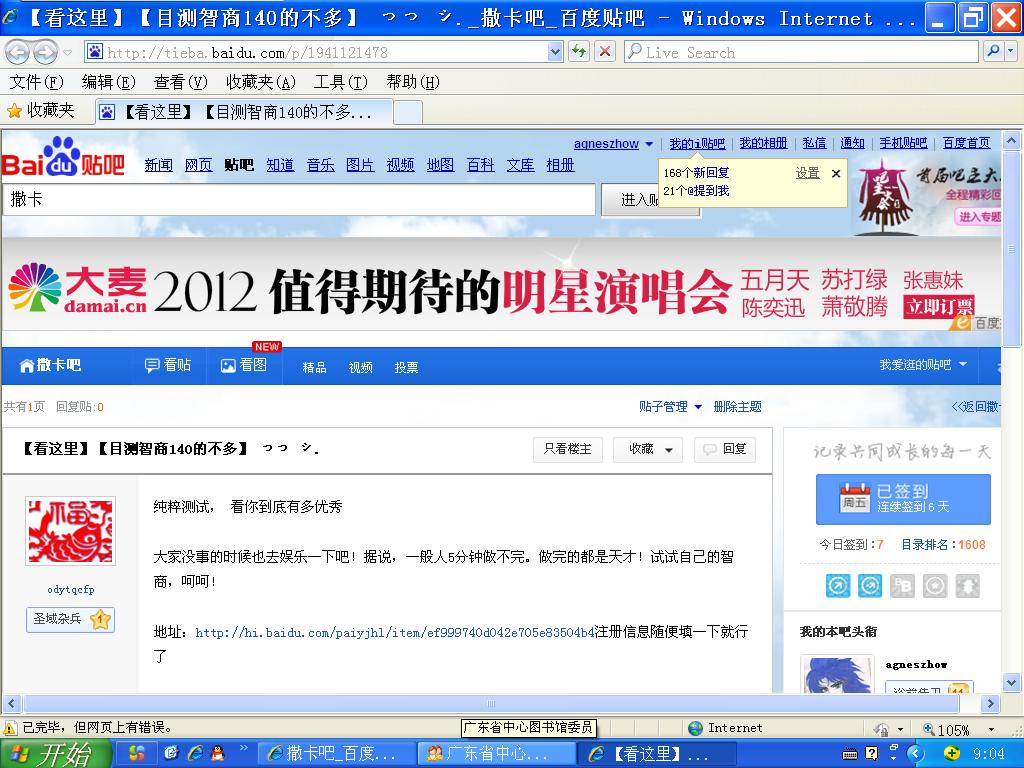Expand the 收藏 dropdown button
This screenshot has width=1024, height=768.
[648, 449]
